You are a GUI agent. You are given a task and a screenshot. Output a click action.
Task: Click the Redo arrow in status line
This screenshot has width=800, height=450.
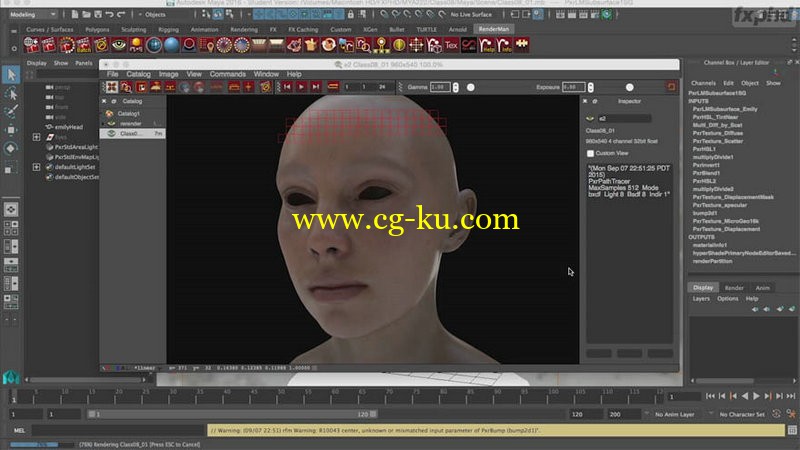[121, 14]
